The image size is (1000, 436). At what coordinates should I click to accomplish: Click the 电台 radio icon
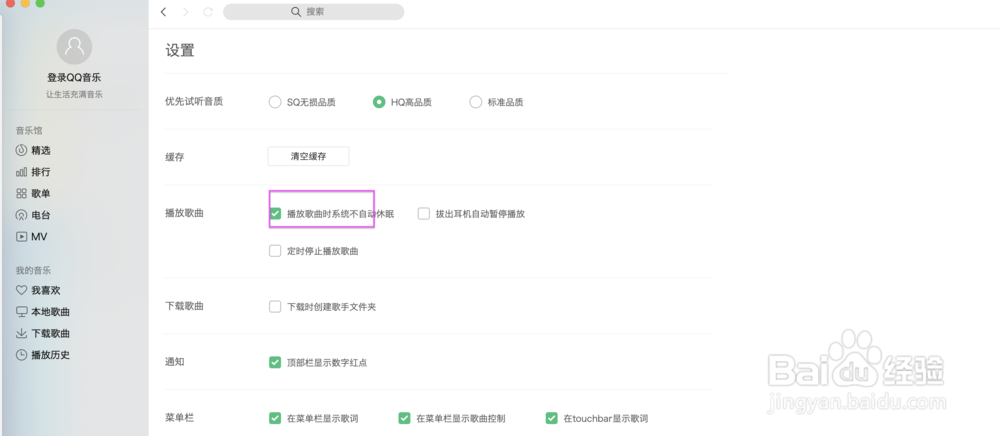21,215
